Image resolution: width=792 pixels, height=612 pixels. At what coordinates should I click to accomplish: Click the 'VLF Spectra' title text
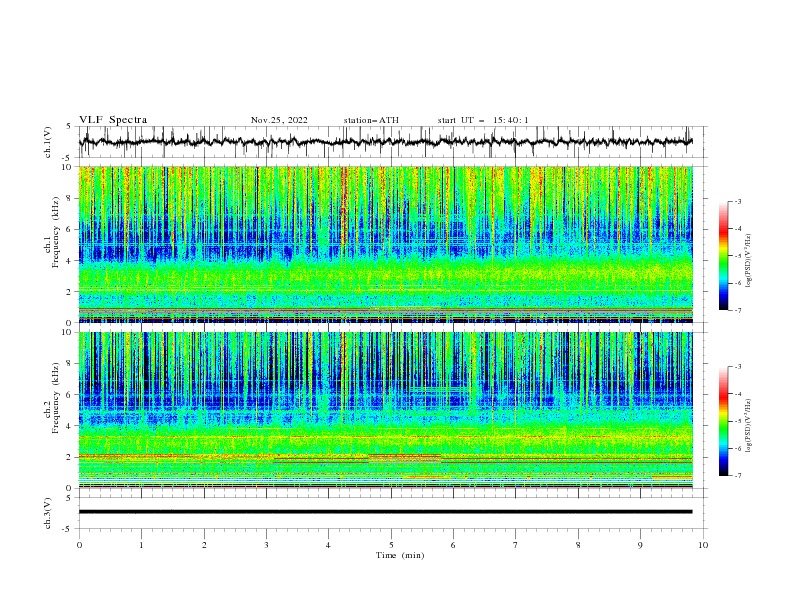[113, 120]
